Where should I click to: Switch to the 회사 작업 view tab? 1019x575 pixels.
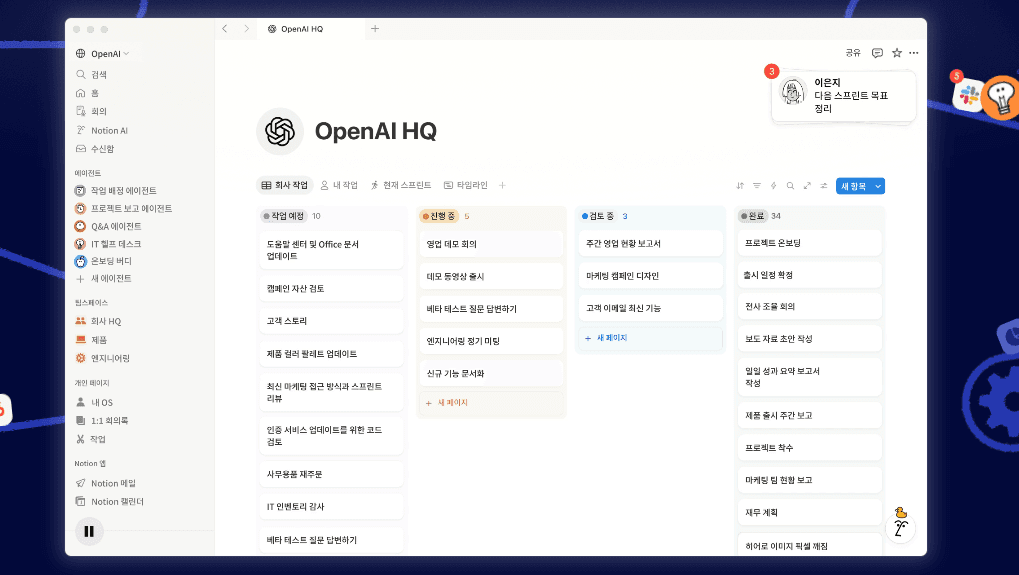285,185
